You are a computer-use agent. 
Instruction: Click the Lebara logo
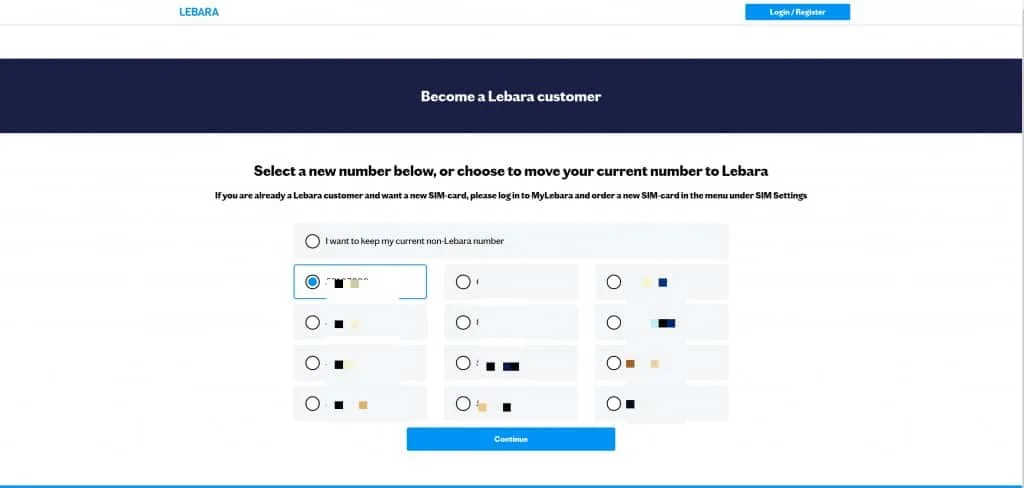pyautogui.click(x=199, y=12)
